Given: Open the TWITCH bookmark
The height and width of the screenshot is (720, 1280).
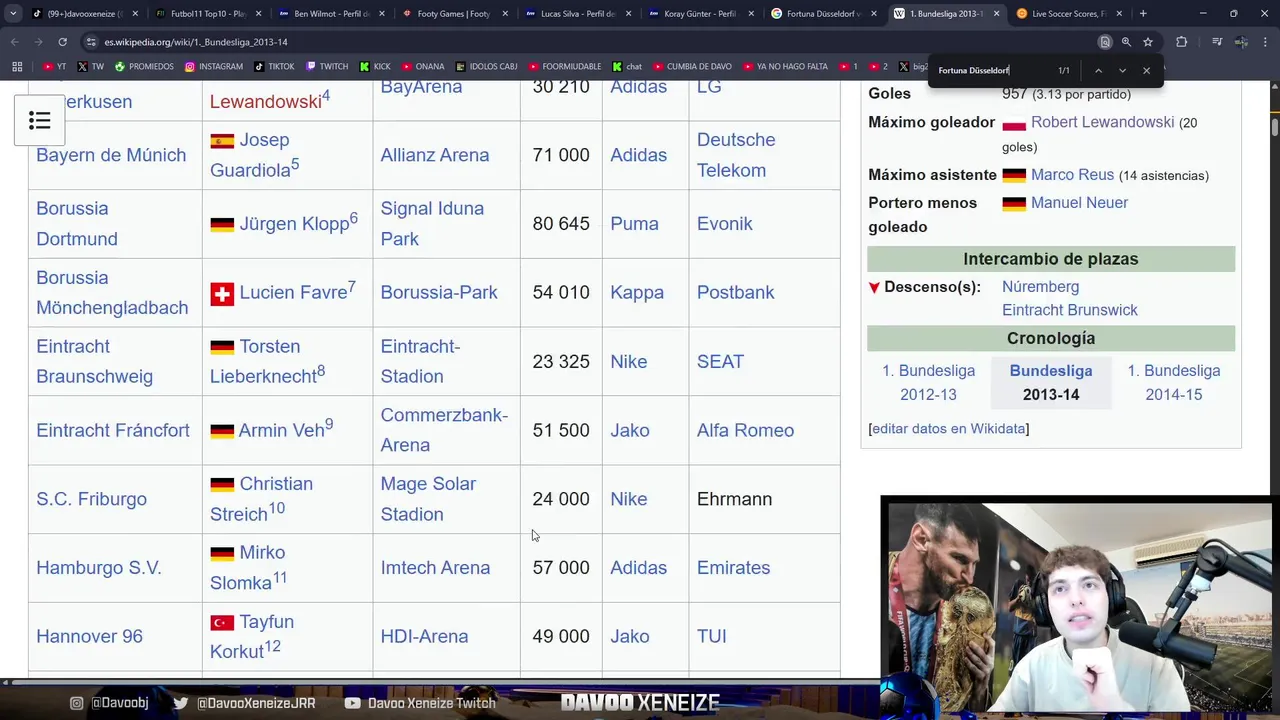Looking at the screenshot, I should [x=327, y=67].
